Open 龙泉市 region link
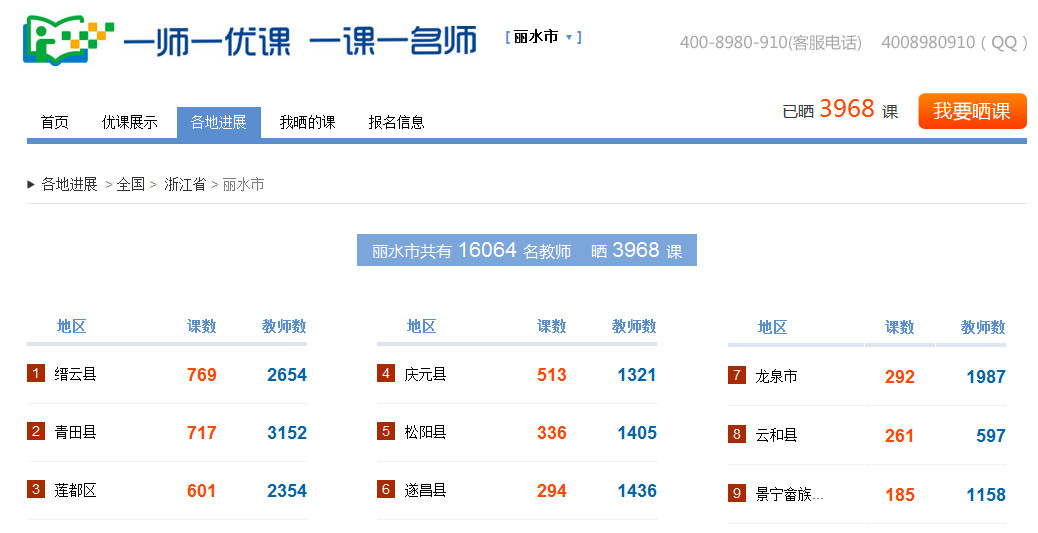This screenshot has width=1038, height=533. pyautogui.click(x=776, y=376)
